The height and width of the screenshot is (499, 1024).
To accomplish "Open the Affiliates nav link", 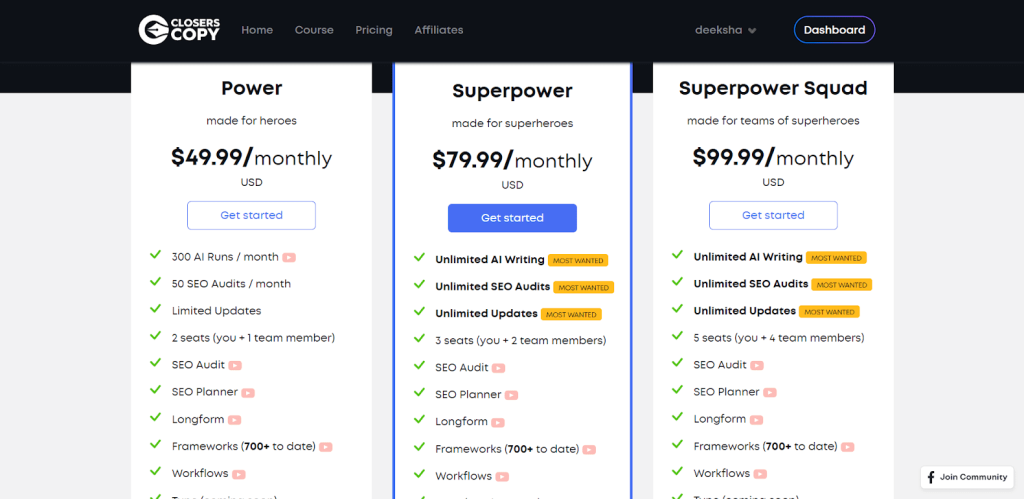I will coord(439,30).
